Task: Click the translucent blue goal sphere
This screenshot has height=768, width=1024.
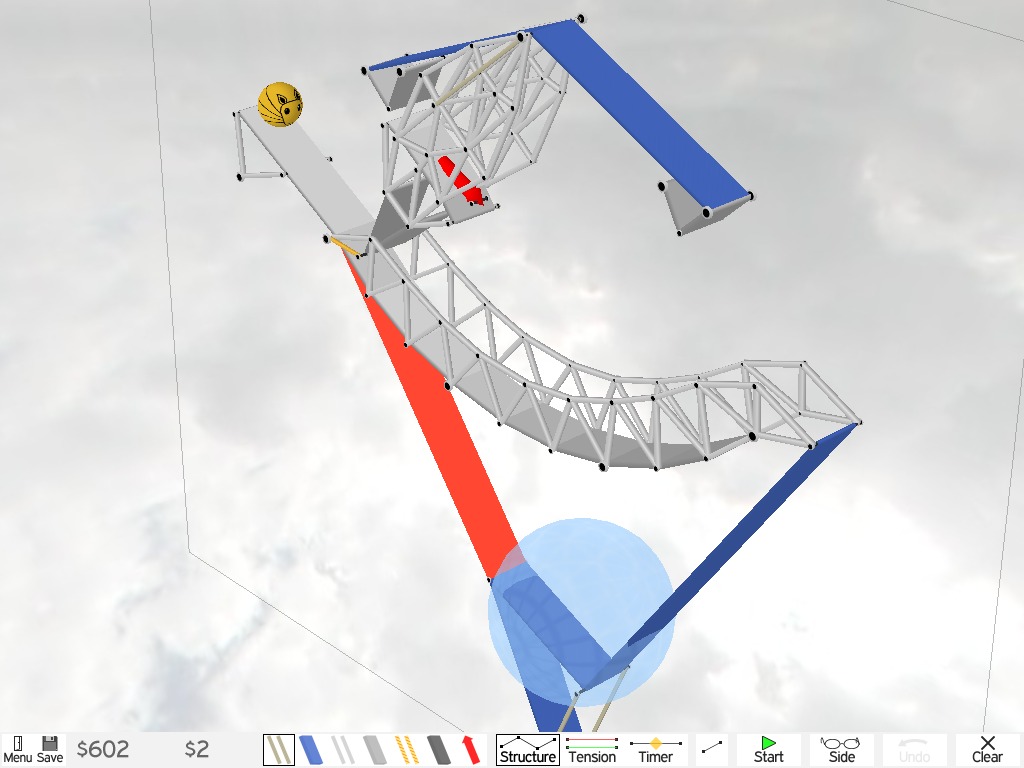Action: [x=581, y=613]
